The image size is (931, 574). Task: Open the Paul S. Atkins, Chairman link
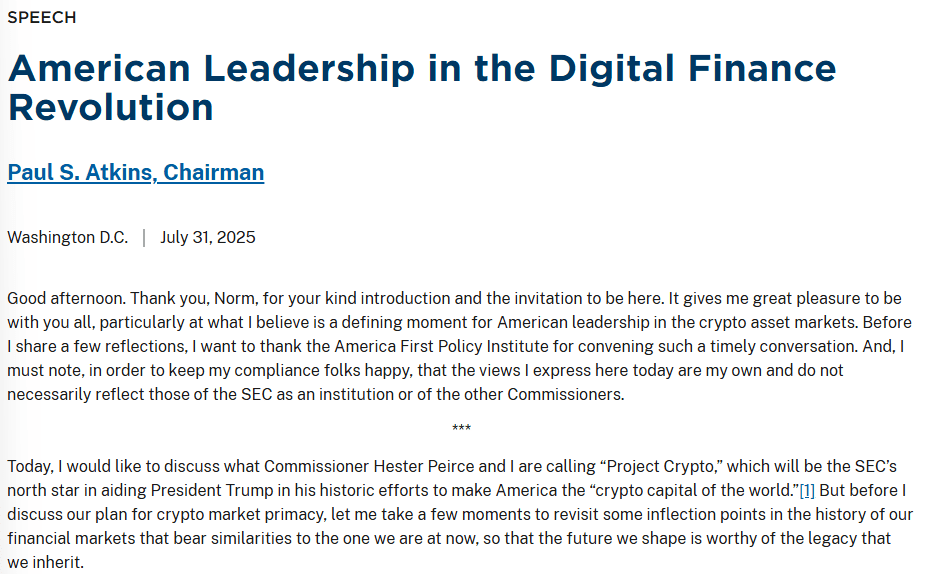(135, 172)
